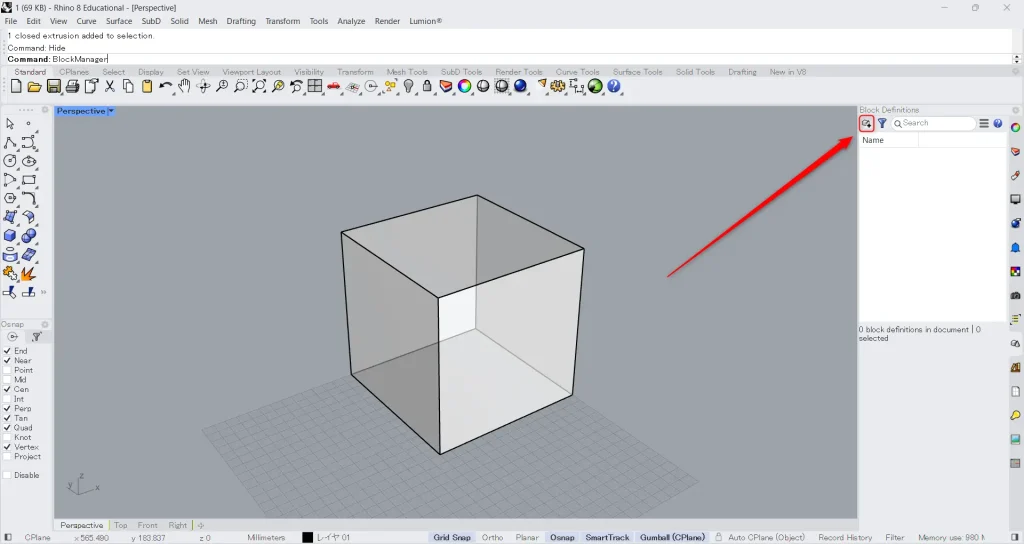Click the Print icon in Standard toolbar

coord(72,87)
